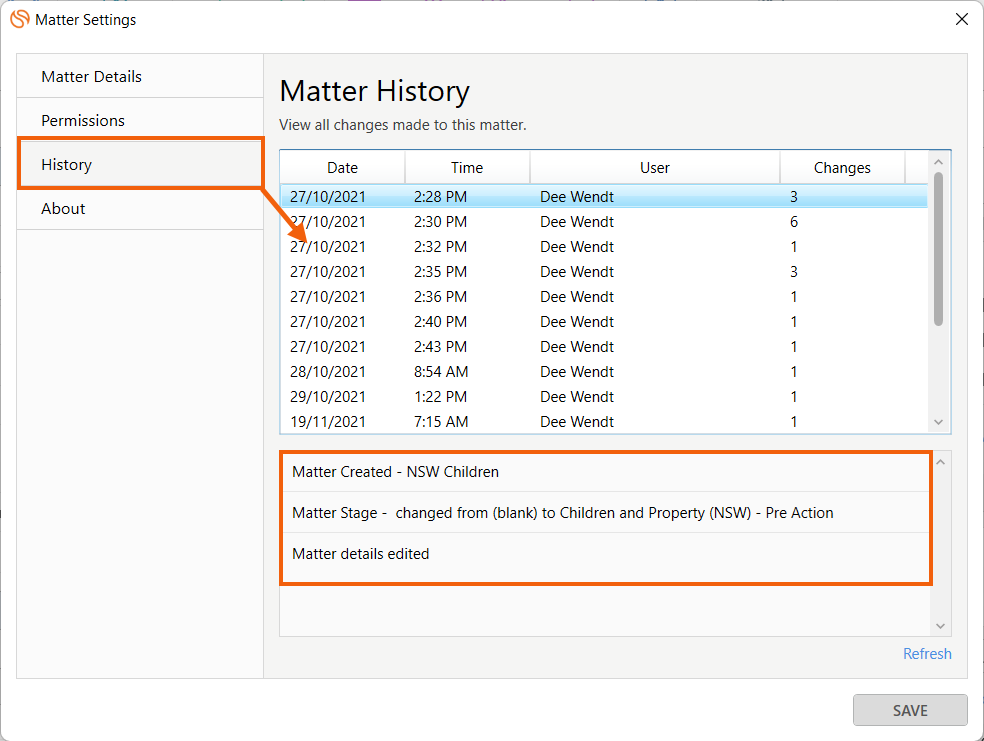Open the About section
Image resolution: width=984 pixels, height=741 pixels.
pyautogui.click(x=140, y=208)
